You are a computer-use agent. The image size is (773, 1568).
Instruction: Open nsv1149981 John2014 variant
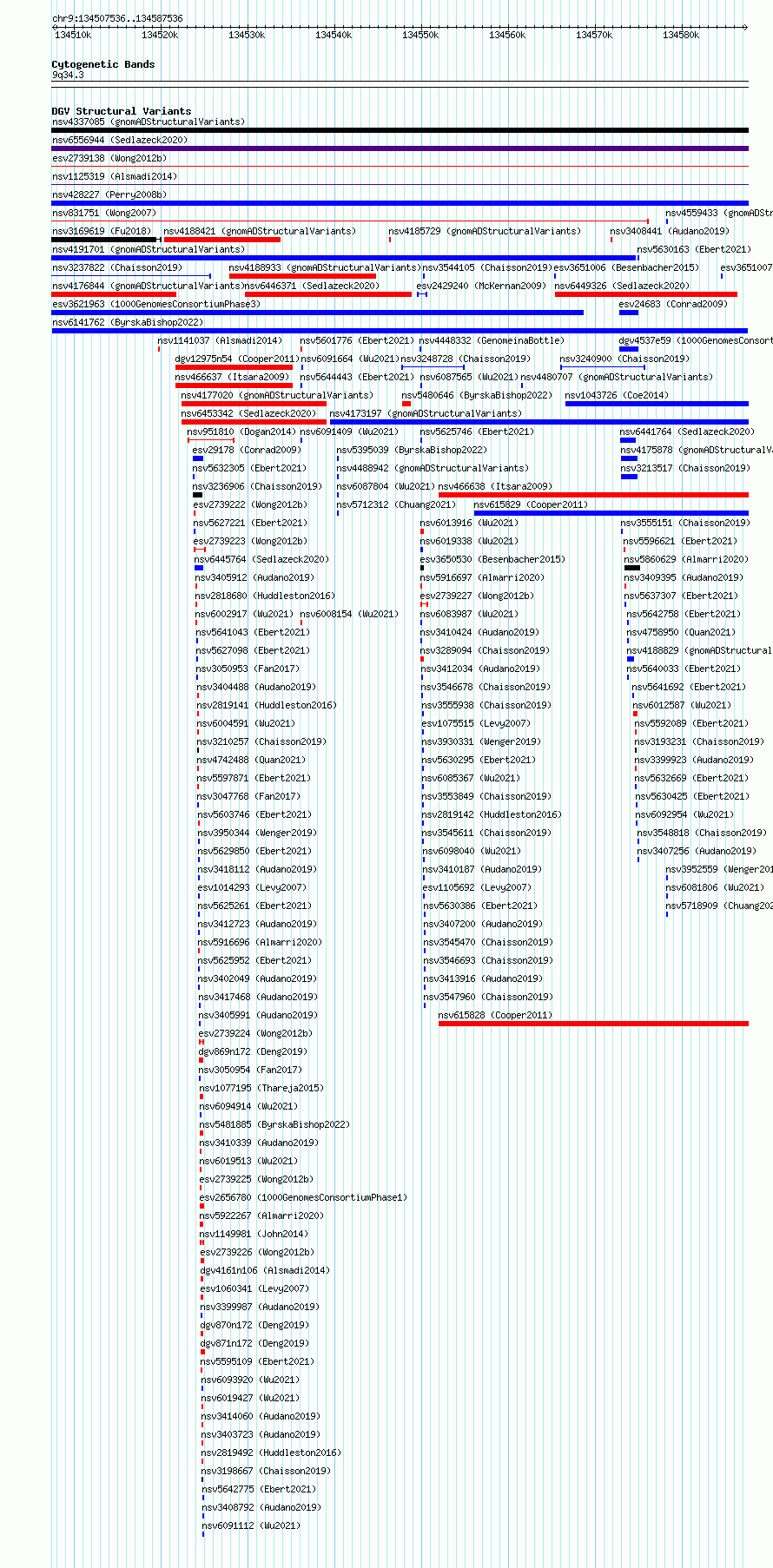click(254, 1234)
